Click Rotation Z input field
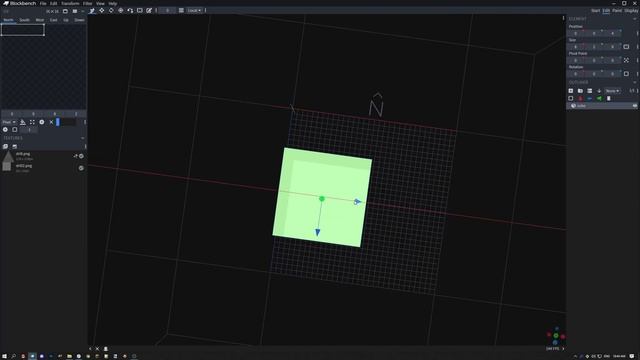640x360 pixels. 612,74
